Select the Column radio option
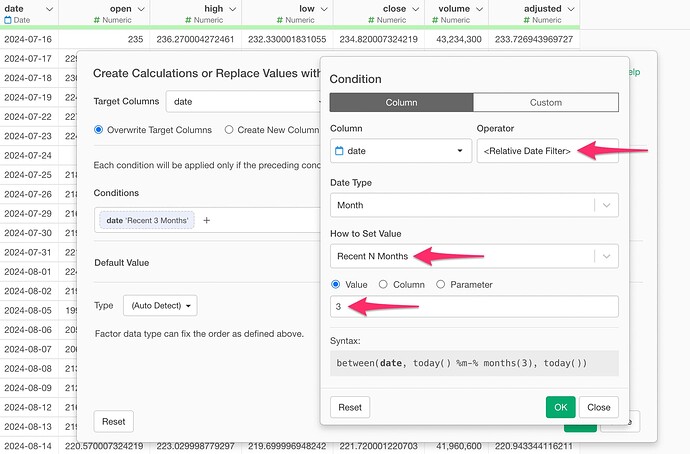 click(x=383, y=285)
